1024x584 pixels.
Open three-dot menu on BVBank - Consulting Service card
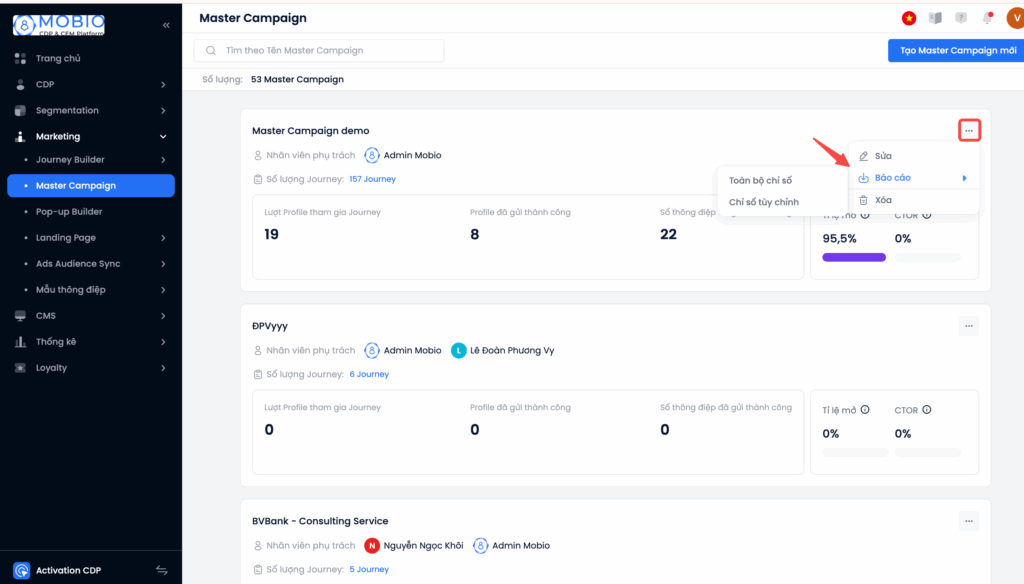point(967,521)
